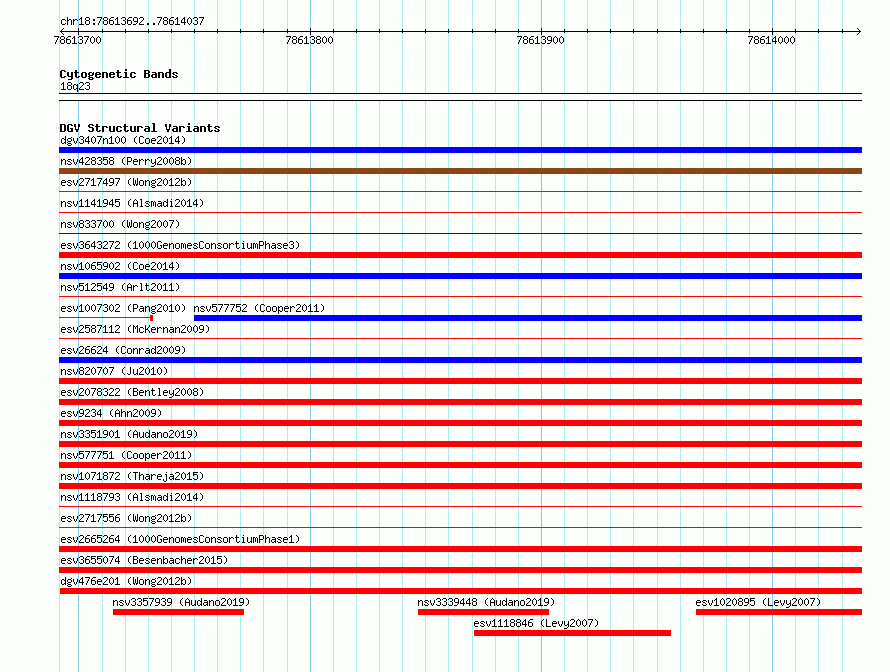
Task: Select the nsv3339448 red feature bar
Action: (483, 612)
